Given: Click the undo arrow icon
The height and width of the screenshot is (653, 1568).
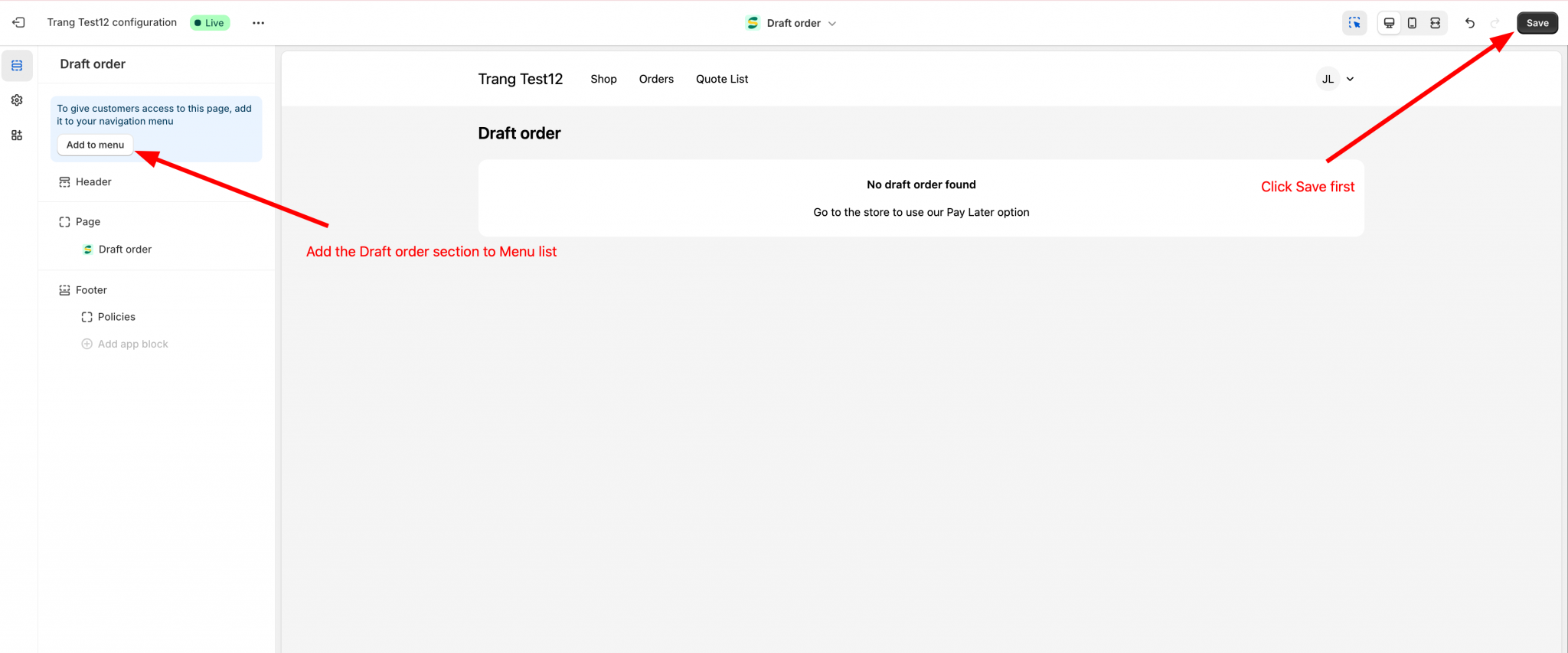Looking at the screenshot, I should [1470, 23].
